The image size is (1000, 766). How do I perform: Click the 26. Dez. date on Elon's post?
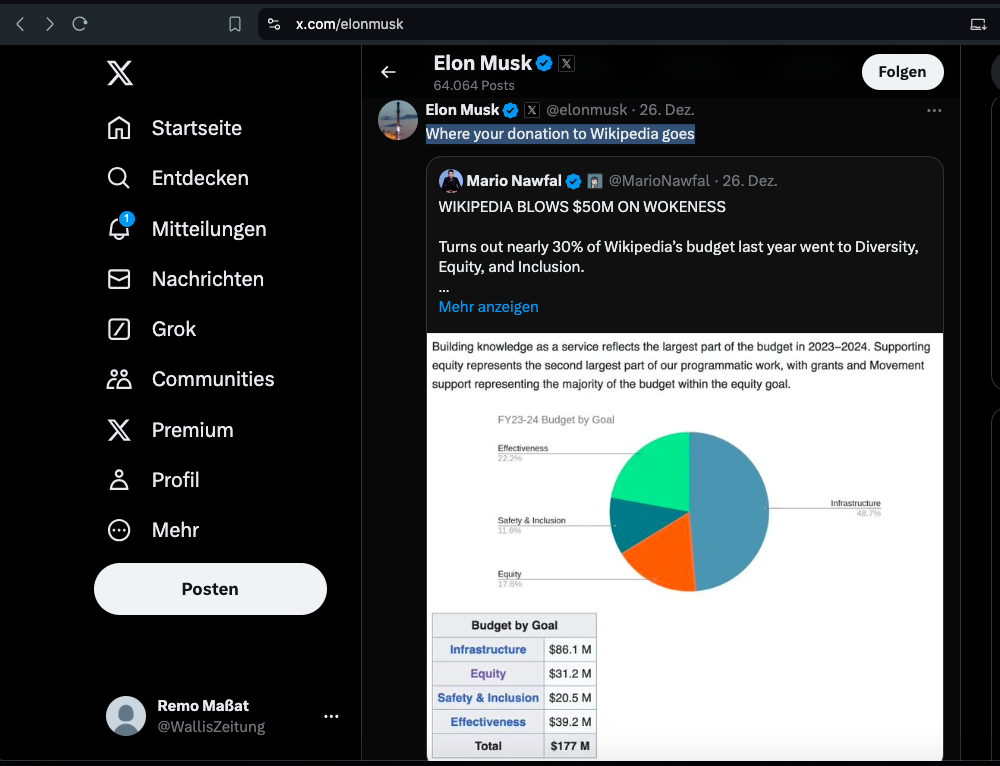pyautogui.click(x=666, y=110)
